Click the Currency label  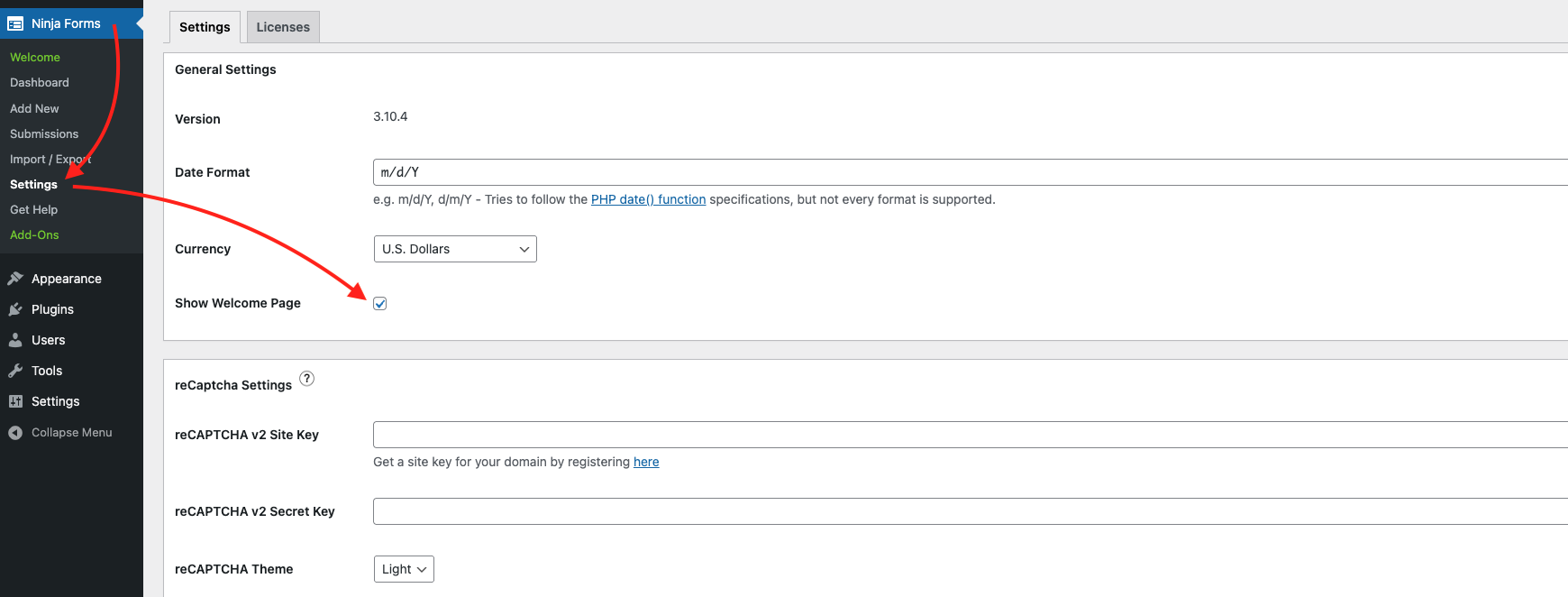[x=203, y=249]
